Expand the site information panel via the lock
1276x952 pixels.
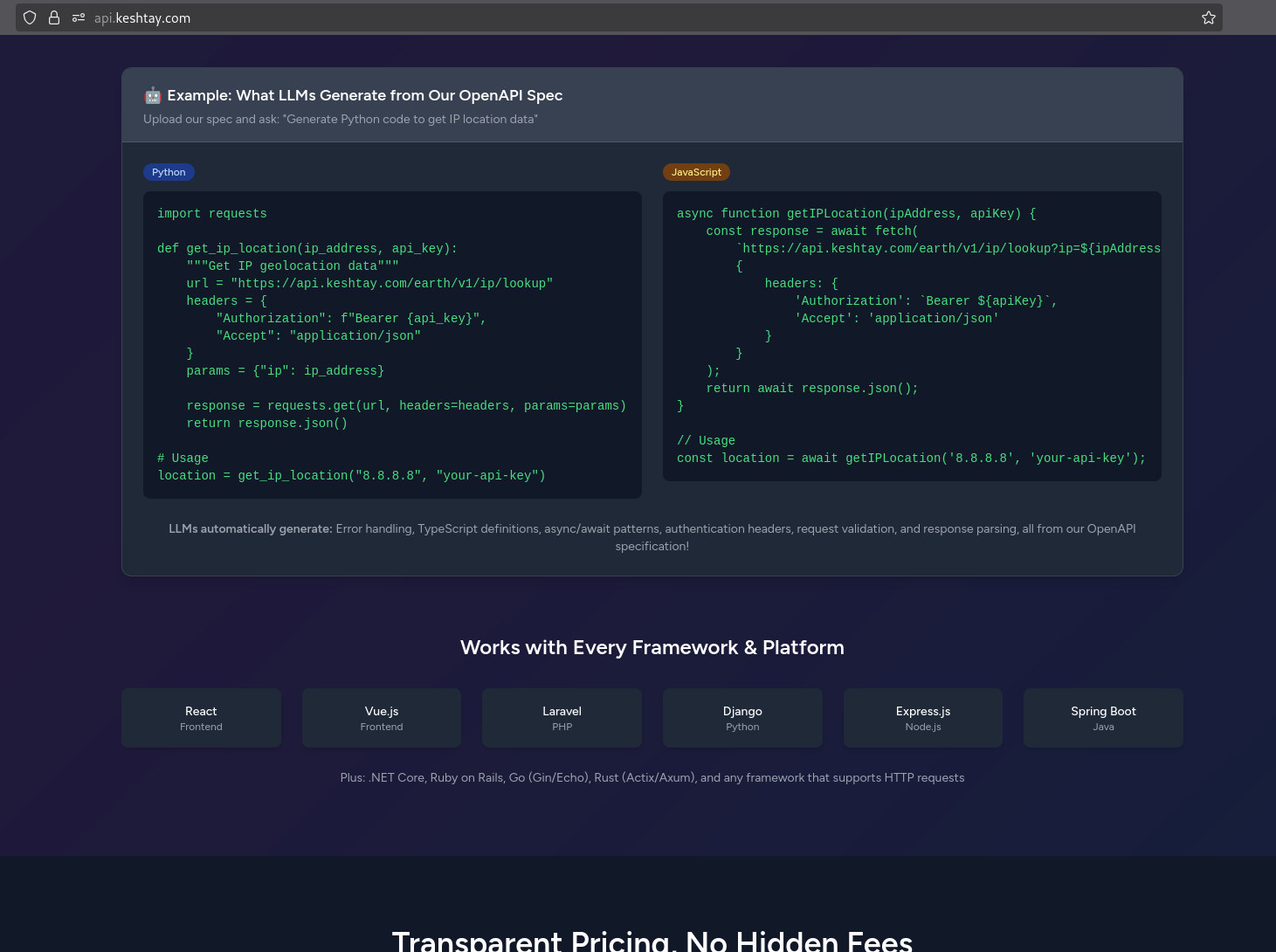pos(53,17)
